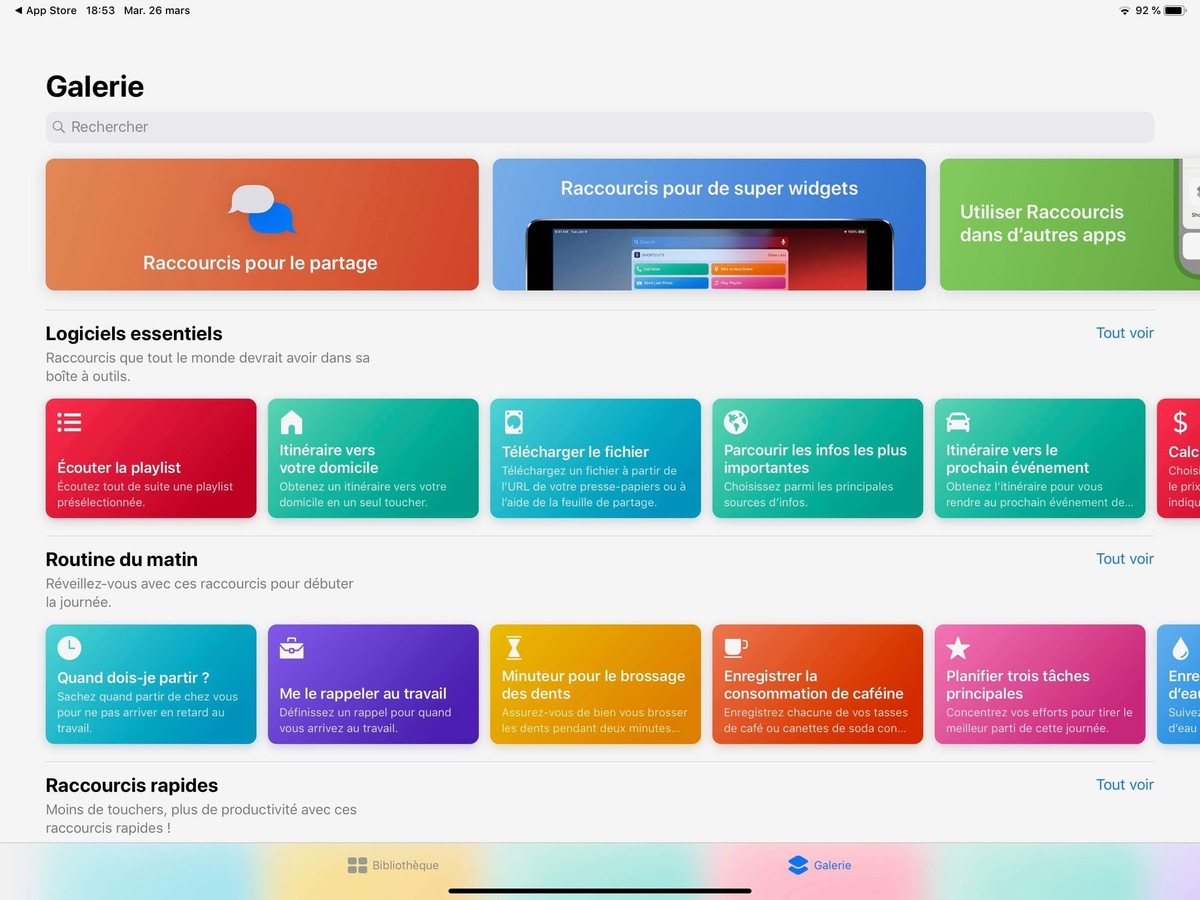The width and height of the screenshot is (1200, 900).
Task: Open Tout voir for Raccourcis rapides
Action: (1125, 785)
